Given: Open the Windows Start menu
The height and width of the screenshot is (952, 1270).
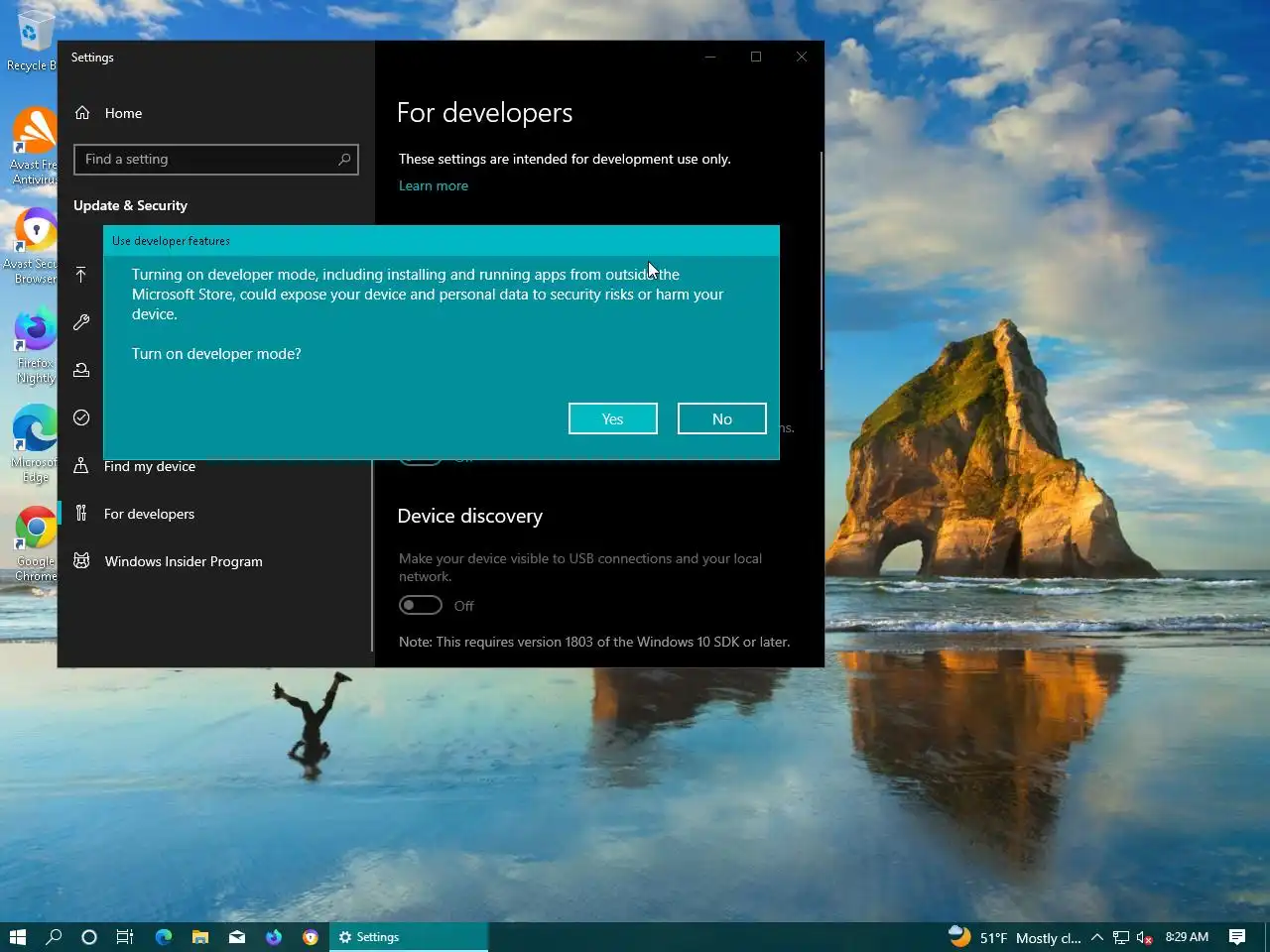Looking at the screenshot, I should 18,937.
